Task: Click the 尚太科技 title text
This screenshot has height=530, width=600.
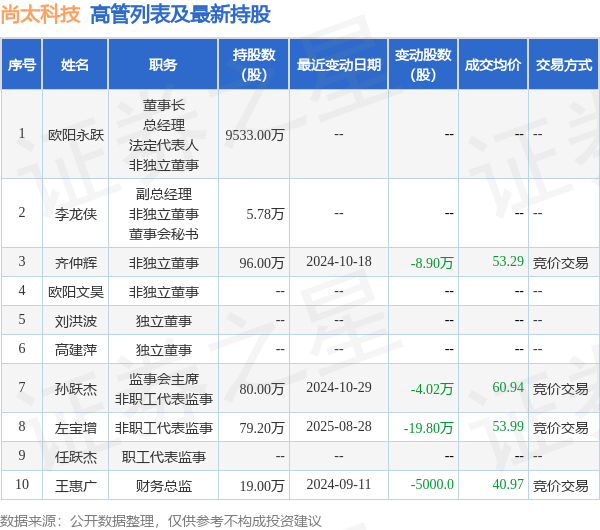Action: (x=41, y=15)
